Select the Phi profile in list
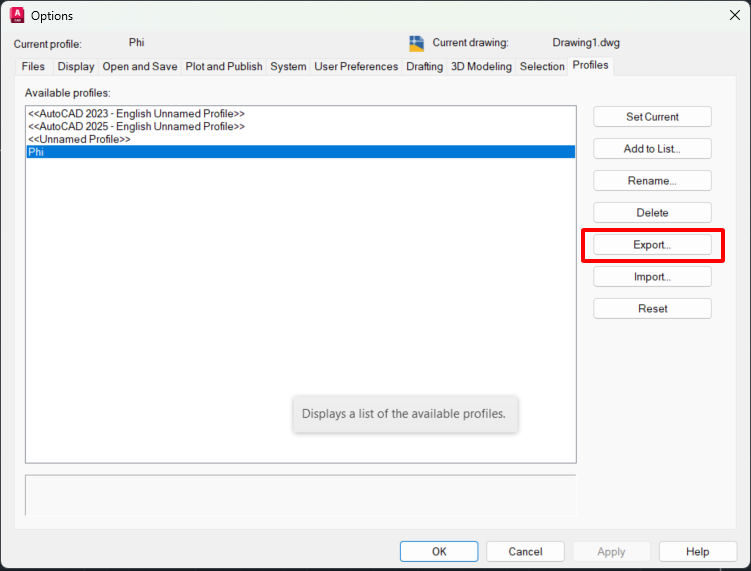Viewport: 751px width, 571px height. click(x=301, y=152)
